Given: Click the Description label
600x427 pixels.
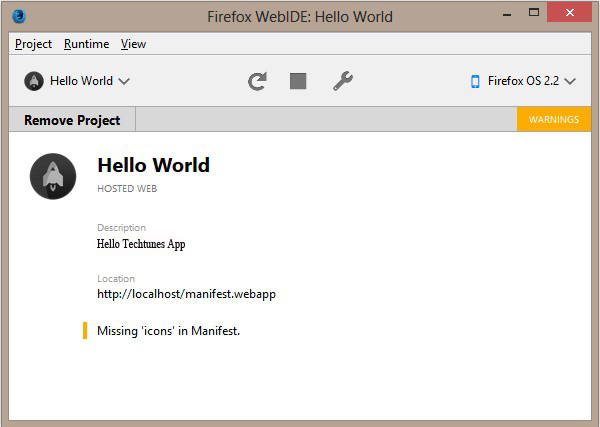Looking at the screenshot, I should (x=121, y=228).
